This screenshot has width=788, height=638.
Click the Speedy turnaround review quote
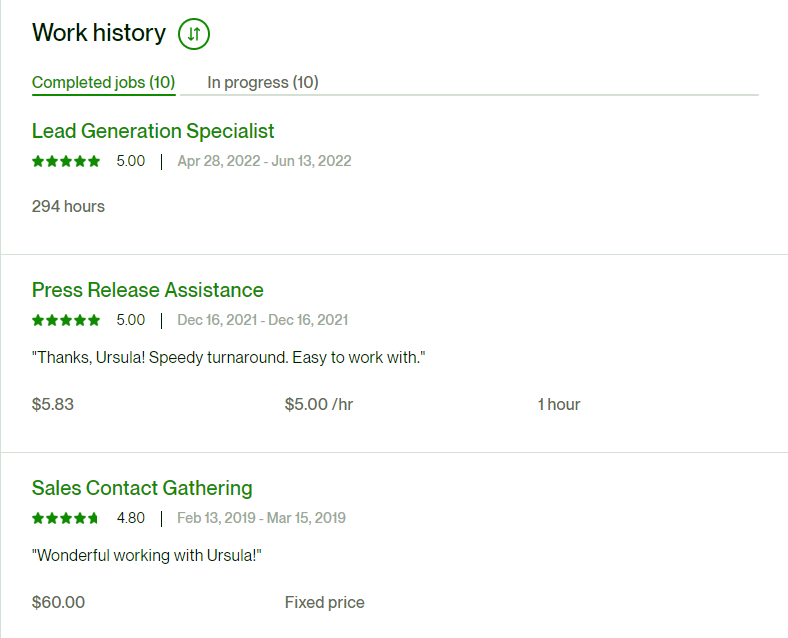click(x=229, y=358)
